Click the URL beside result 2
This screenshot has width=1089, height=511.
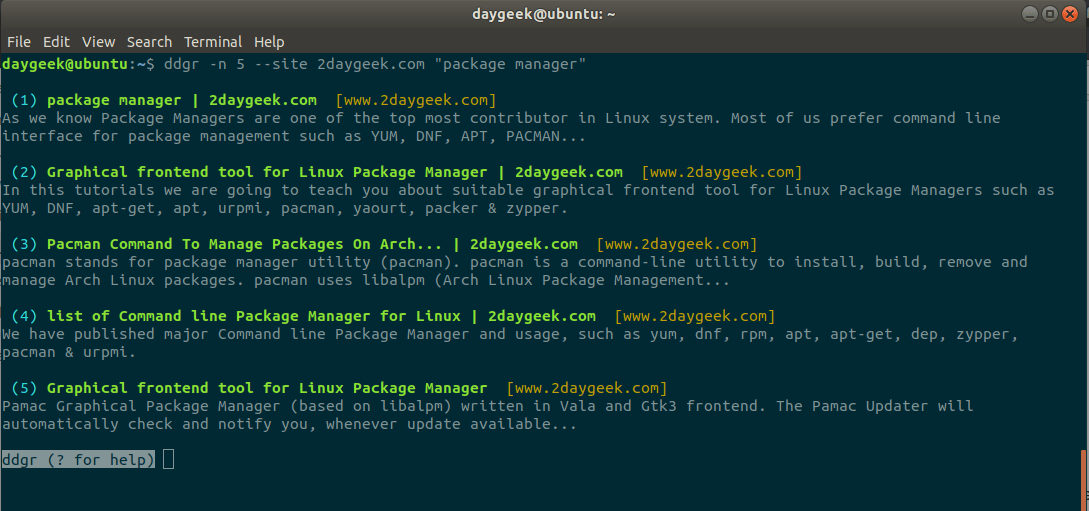pyautogui.click(x=721, y=172)
